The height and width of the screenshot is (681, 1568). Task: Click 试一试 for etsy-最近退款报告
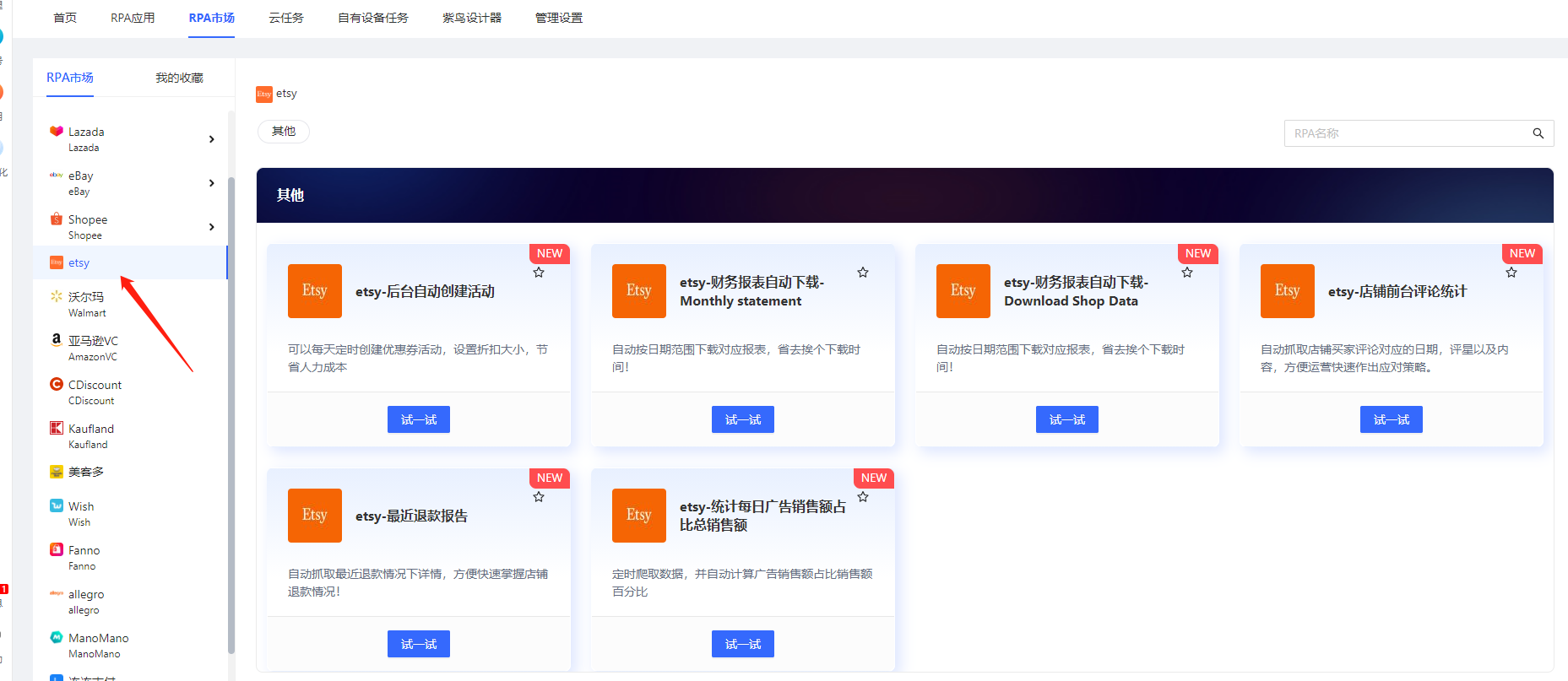(x=419, y=644)
